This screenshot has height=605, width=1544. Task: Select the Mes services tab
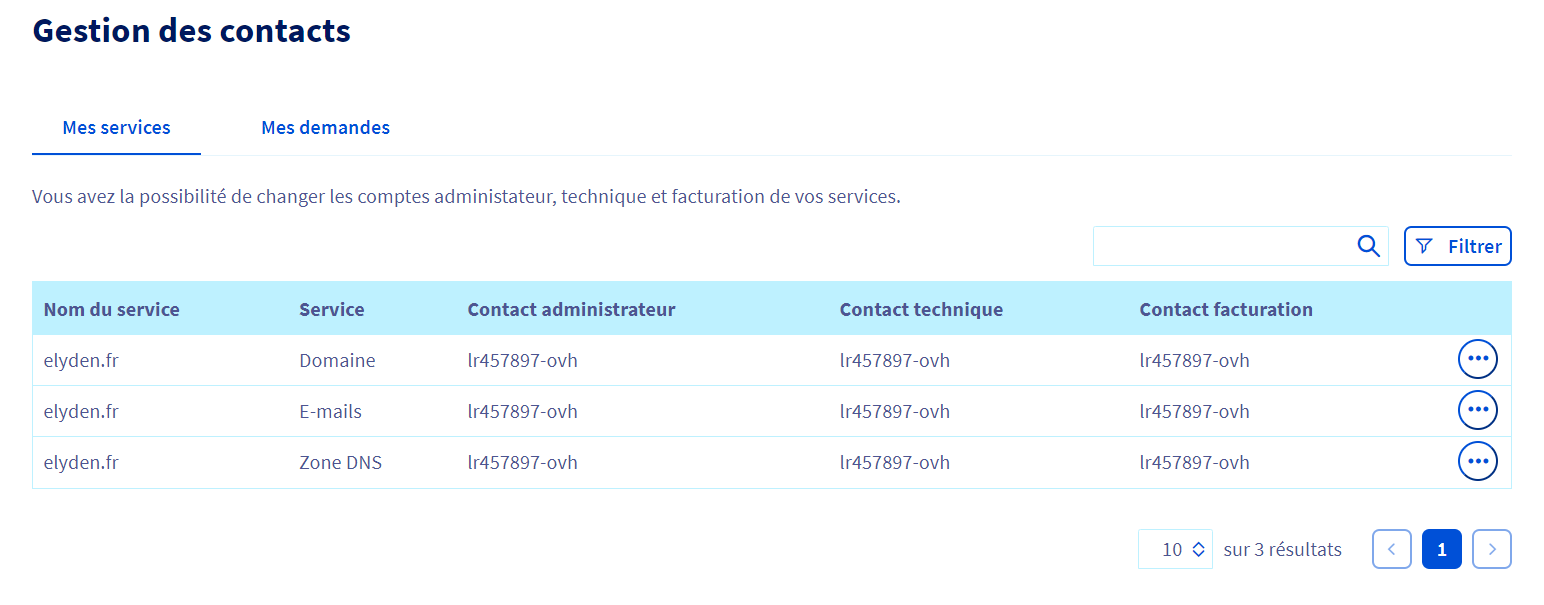(x=116, y=128)
